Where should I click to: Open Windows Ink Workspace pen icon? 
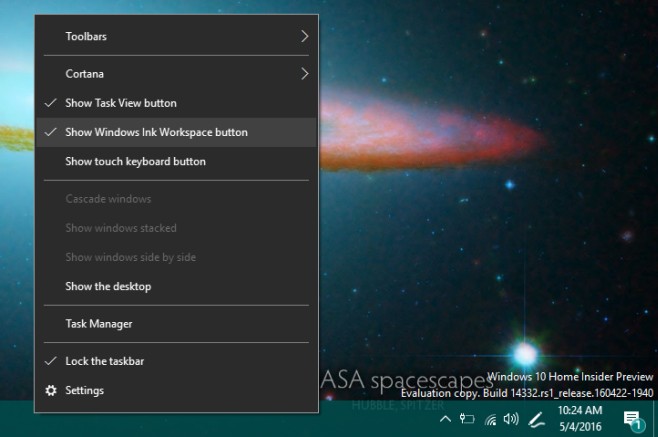(x=536, y=419)
